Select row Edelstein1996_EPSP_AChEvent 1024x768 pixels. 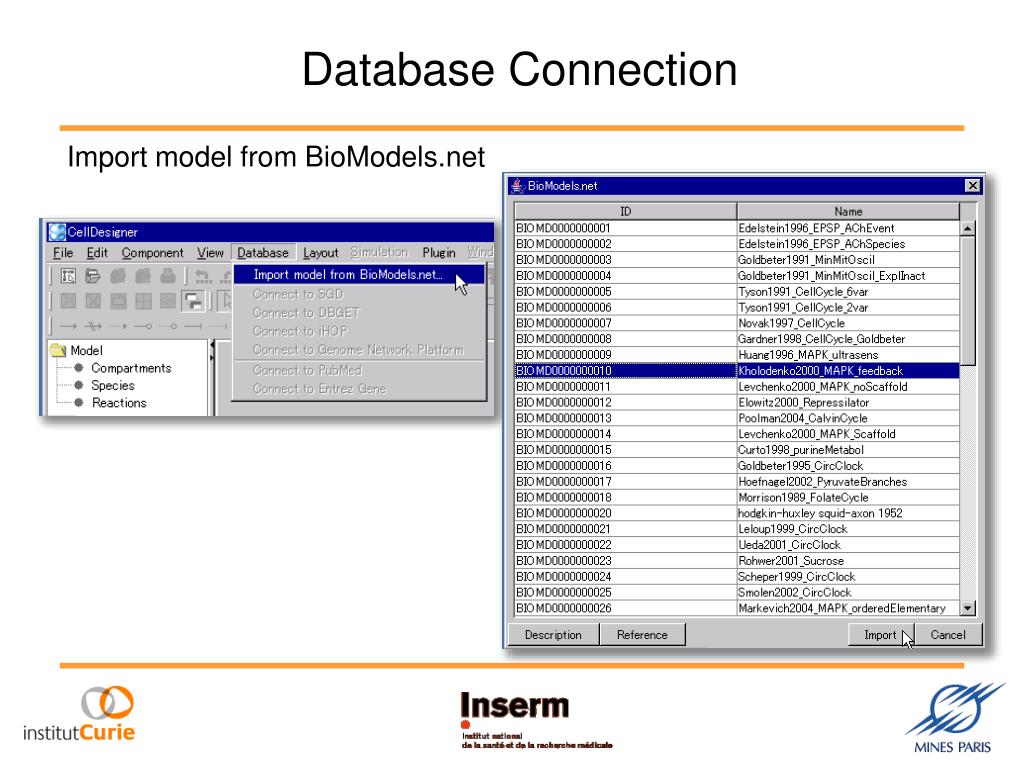pyautogui.click(x=737, y=228)
